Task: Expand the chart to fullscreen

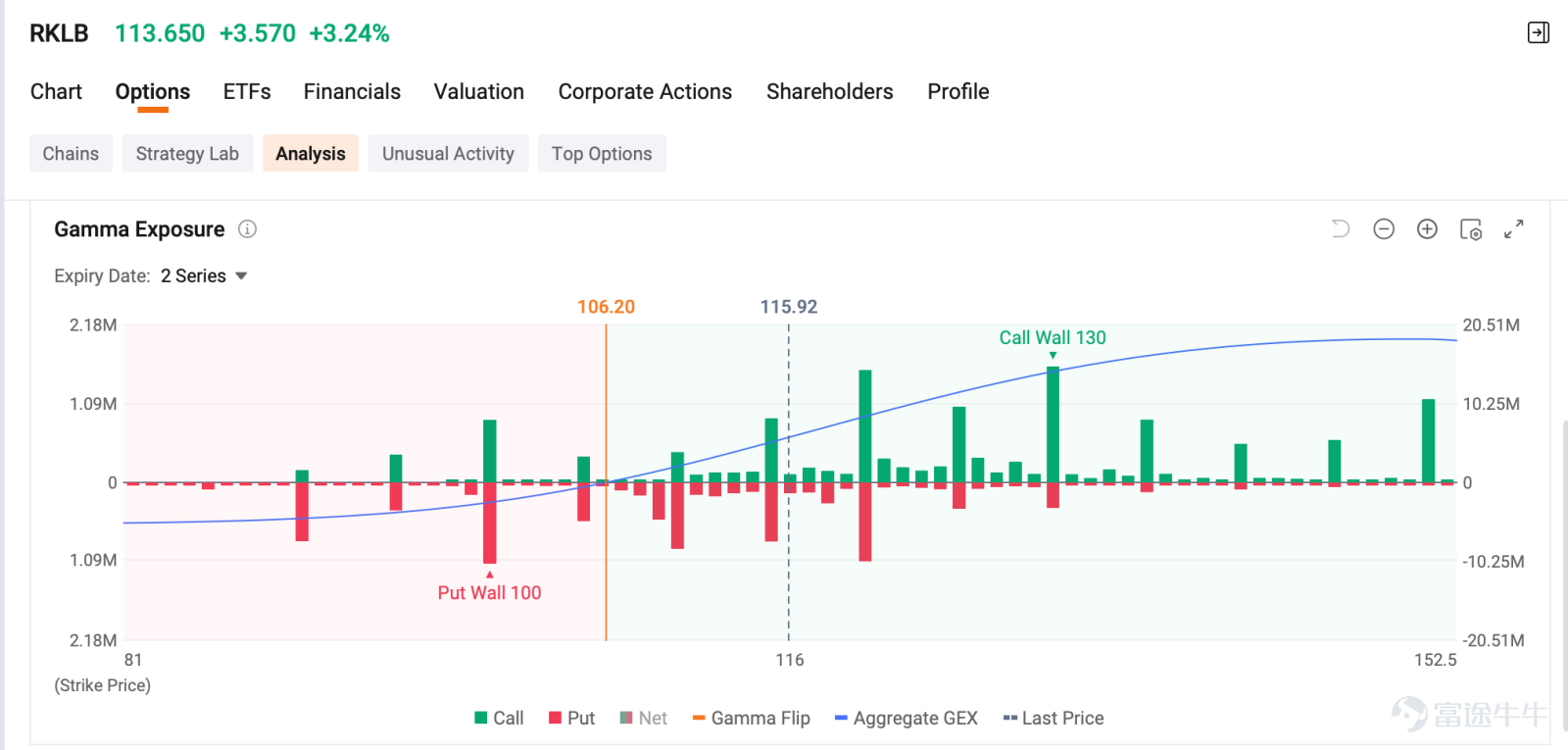Action: 1514,229
